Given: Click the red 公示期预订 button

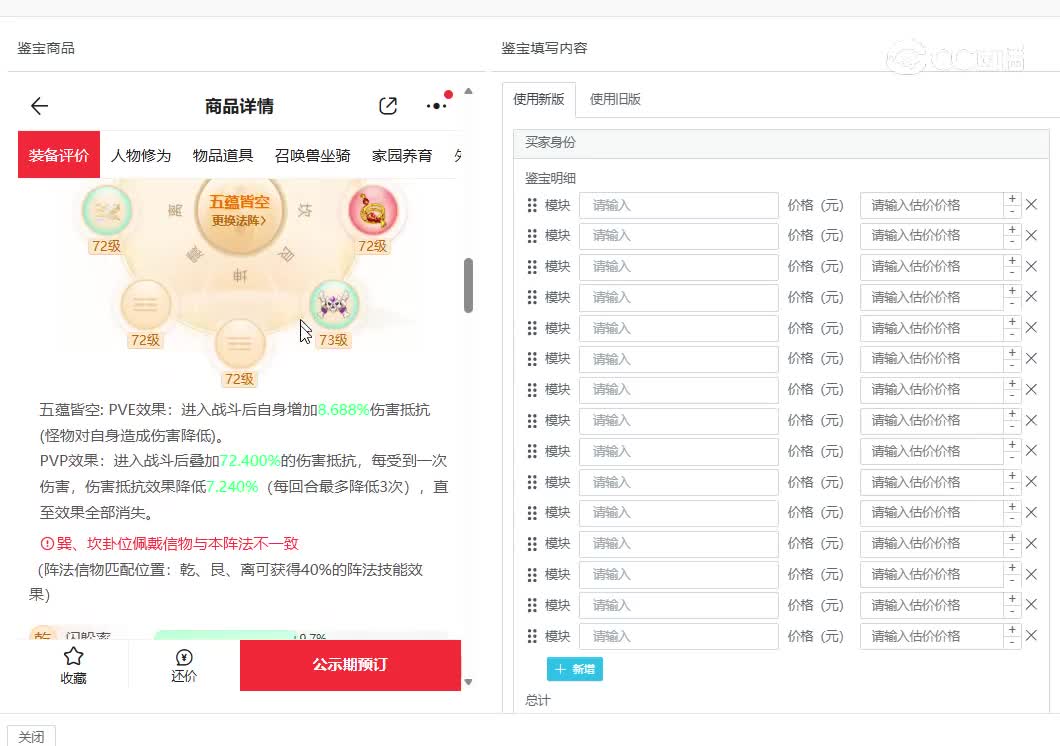Looking at the screenshot, I should [350, 665].
